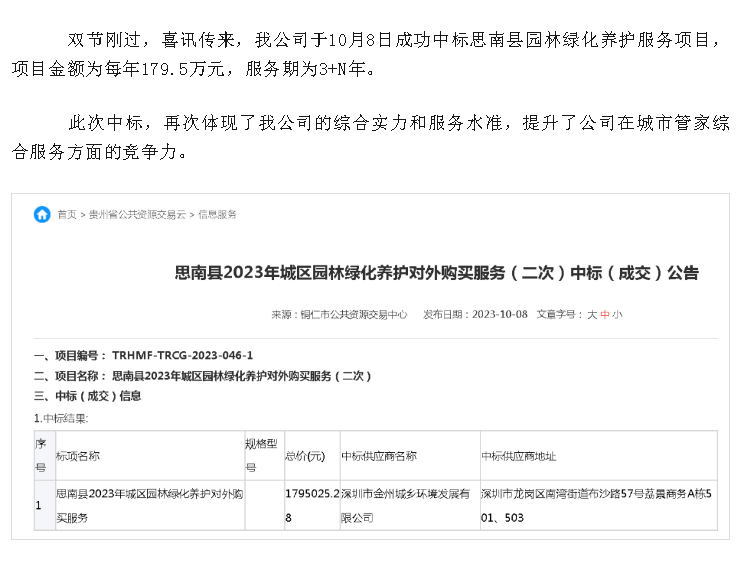The width and height of the screenshot is (744, 561).
Task: Click the 规格型号 table column header
Action: (261, 455)
